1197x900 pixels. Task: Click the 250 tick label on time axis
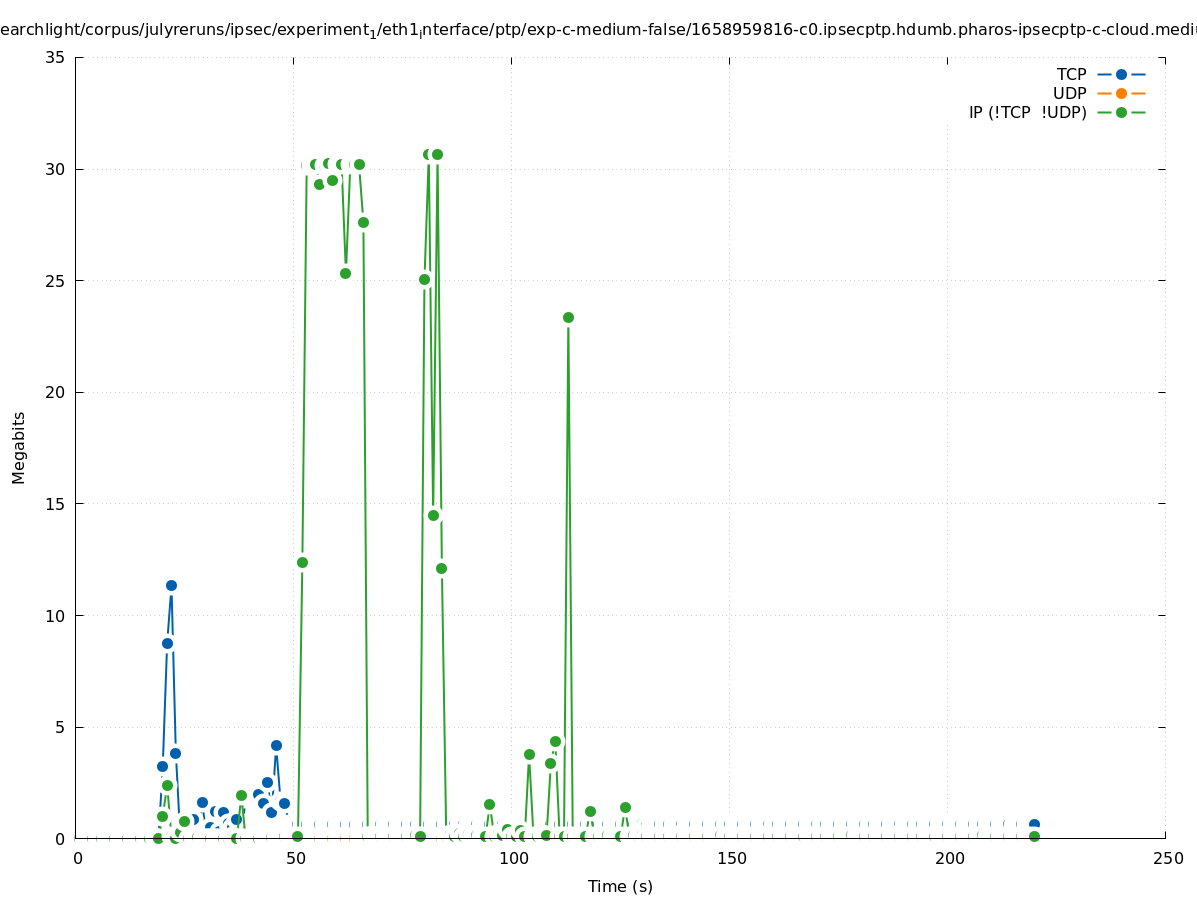1166,859
